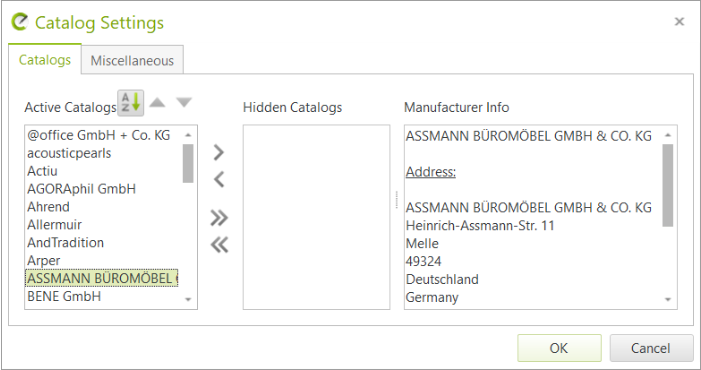
Task: Move all catalogs to active with double left arrows
Action: [x=219, y=244]
